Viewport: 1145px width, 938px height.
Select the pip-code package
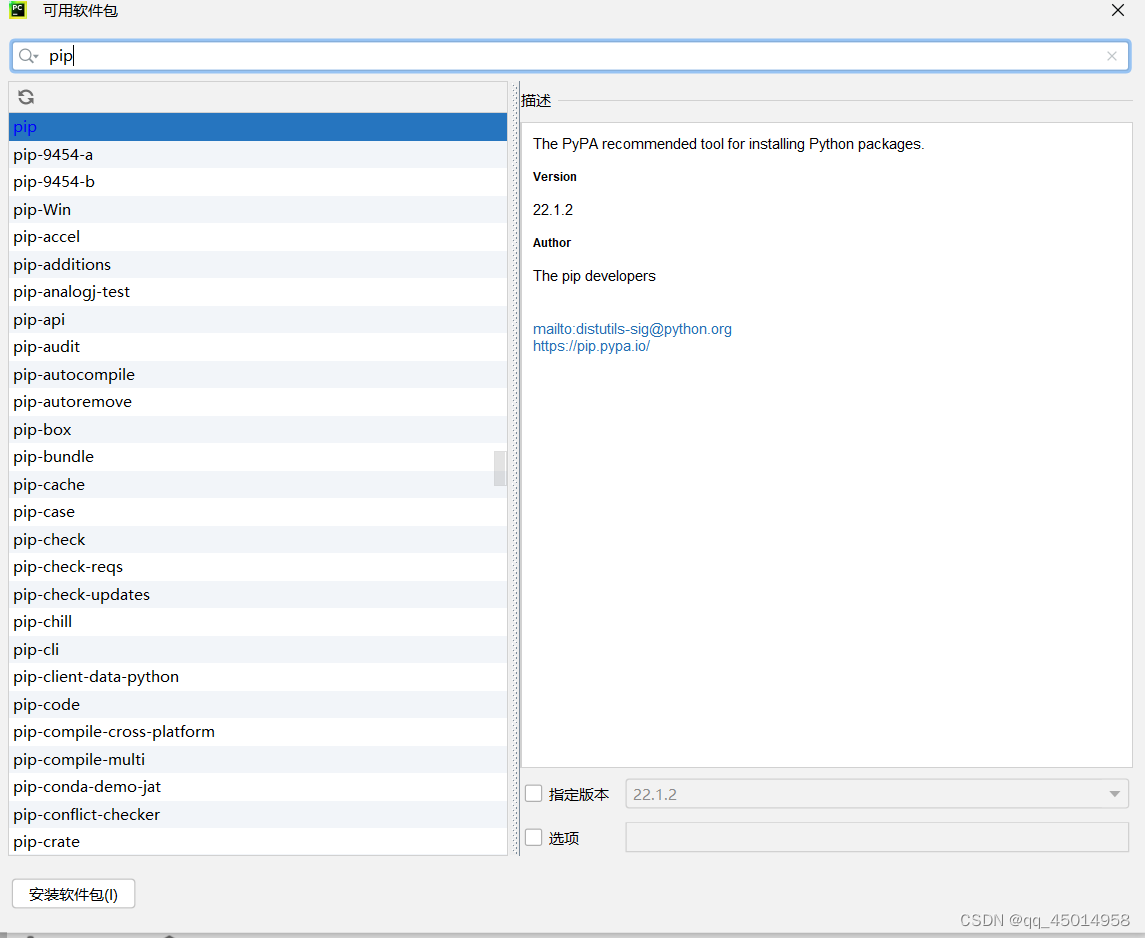coord(258,704)
